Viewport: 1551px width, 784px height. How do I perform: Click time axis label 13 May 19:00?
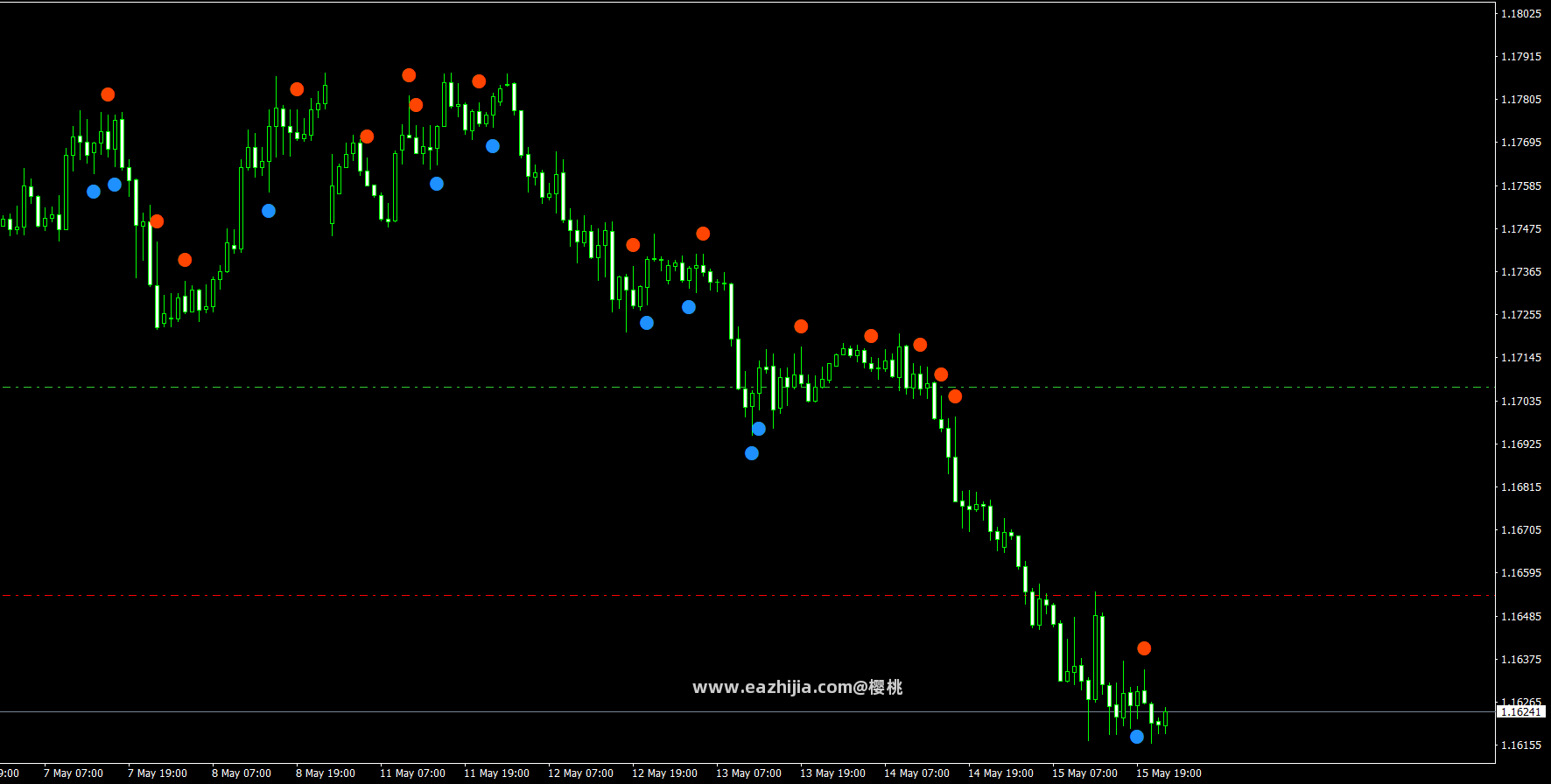[x=832, y=773]
